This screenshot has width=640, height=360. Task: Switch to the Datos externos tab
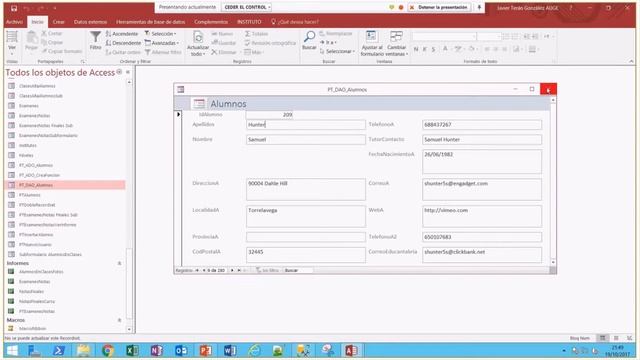point(91,22)
